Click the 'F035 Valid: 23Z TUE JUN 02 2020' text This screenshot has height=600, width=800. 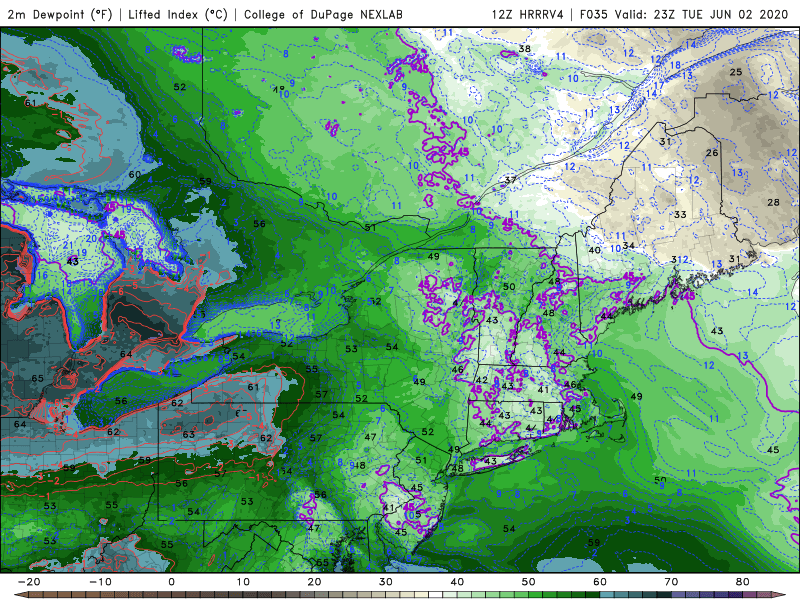tap(684, 15)
